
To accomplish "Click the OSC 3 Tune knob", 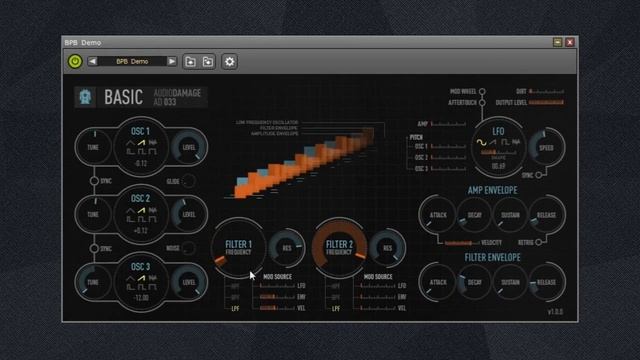I will 93,282.
